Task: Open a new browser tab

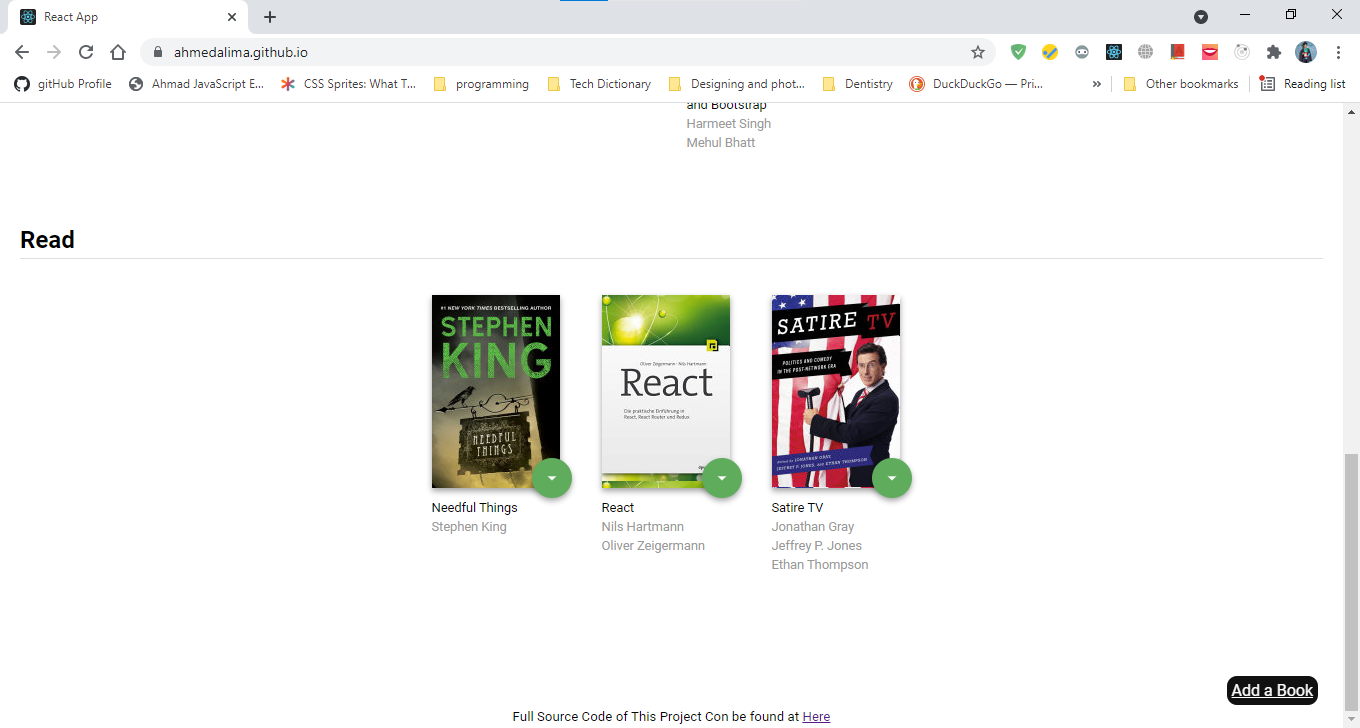Action: (270, 17)
